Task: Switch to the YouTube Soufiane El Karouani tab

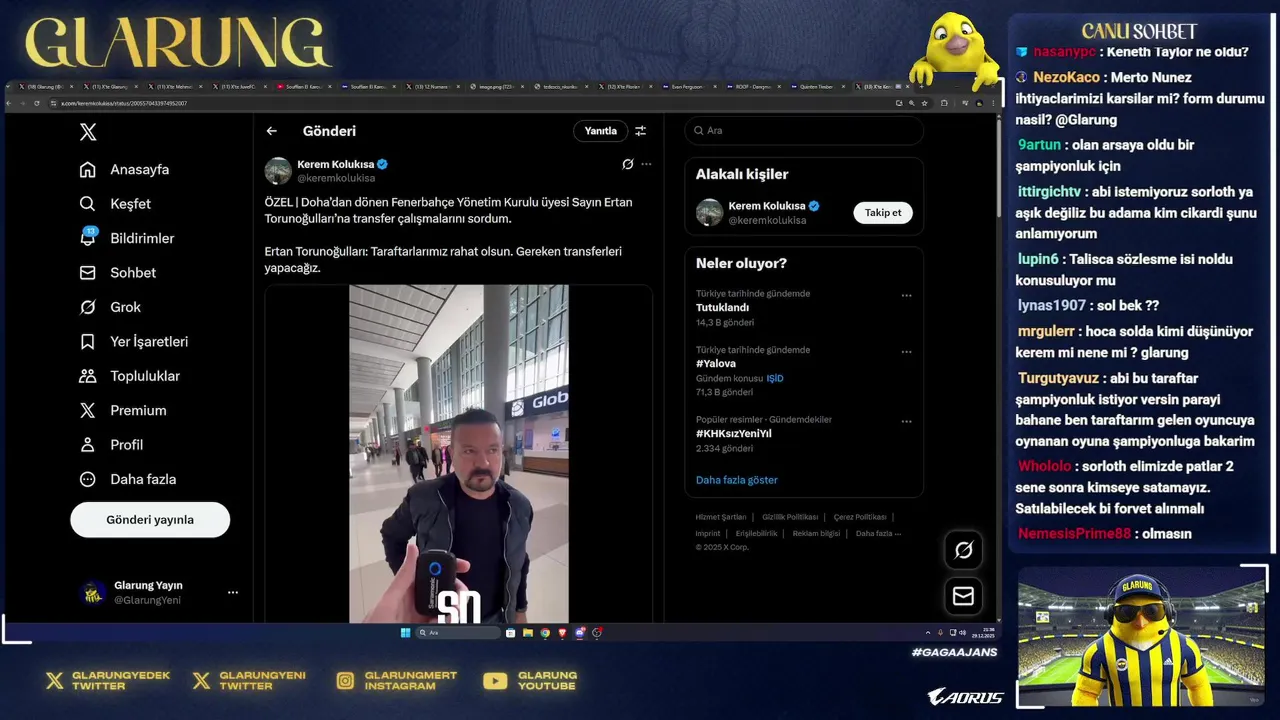Action: tap(303, 87)
